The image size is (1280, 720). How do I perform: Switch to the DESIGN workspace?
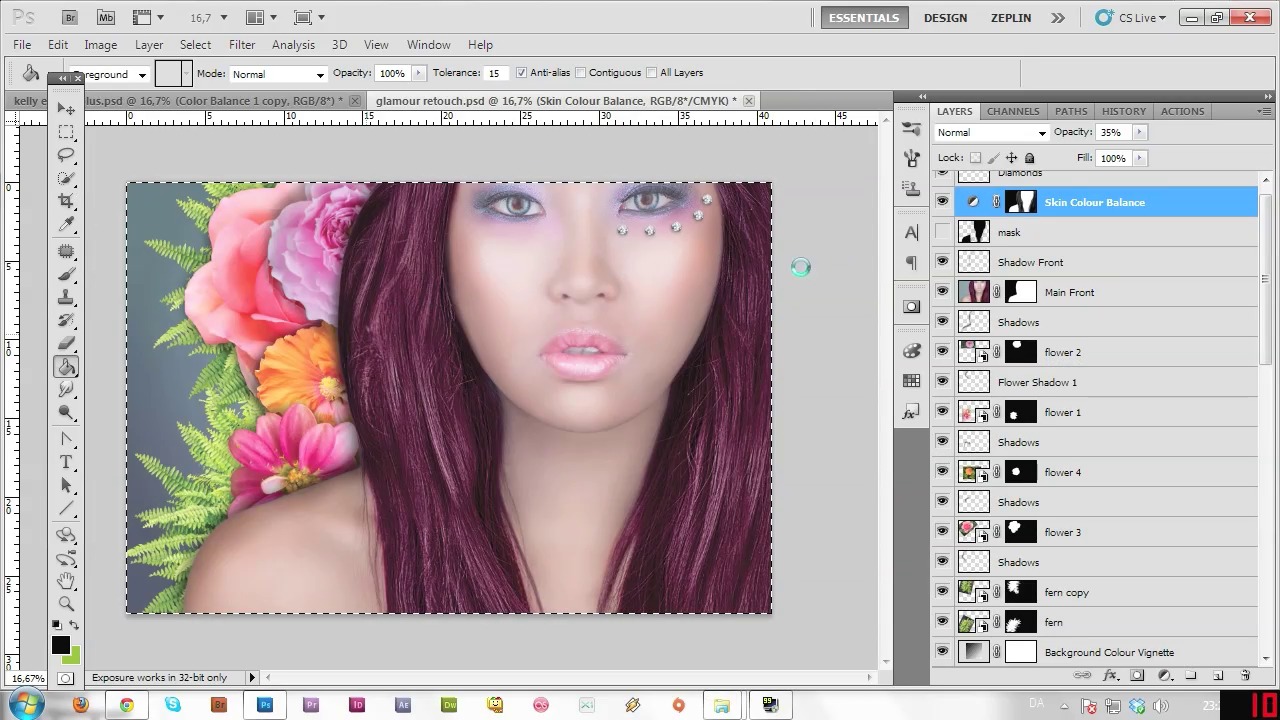[x=945, y=17]
